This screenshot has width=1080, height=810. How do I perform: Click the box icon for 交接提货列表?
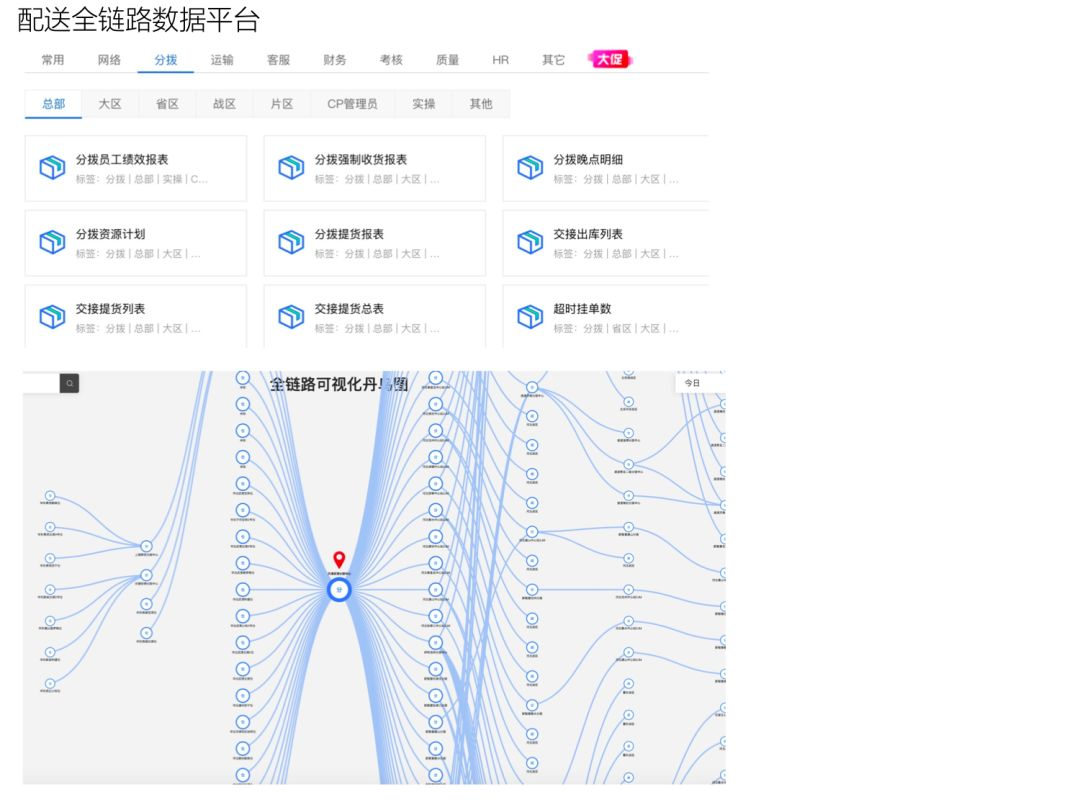tap(52, 317)
